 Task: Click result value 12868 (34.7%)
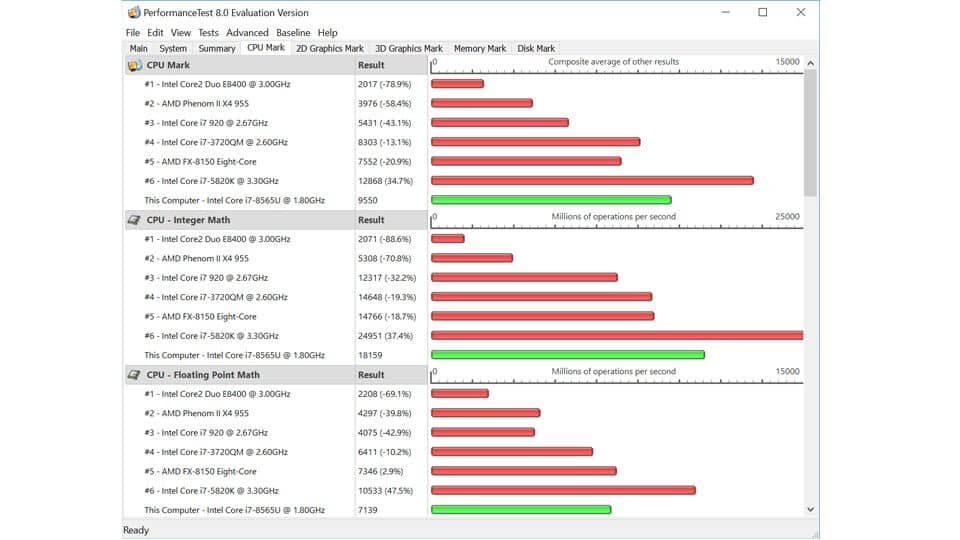[x=385, y=181]
